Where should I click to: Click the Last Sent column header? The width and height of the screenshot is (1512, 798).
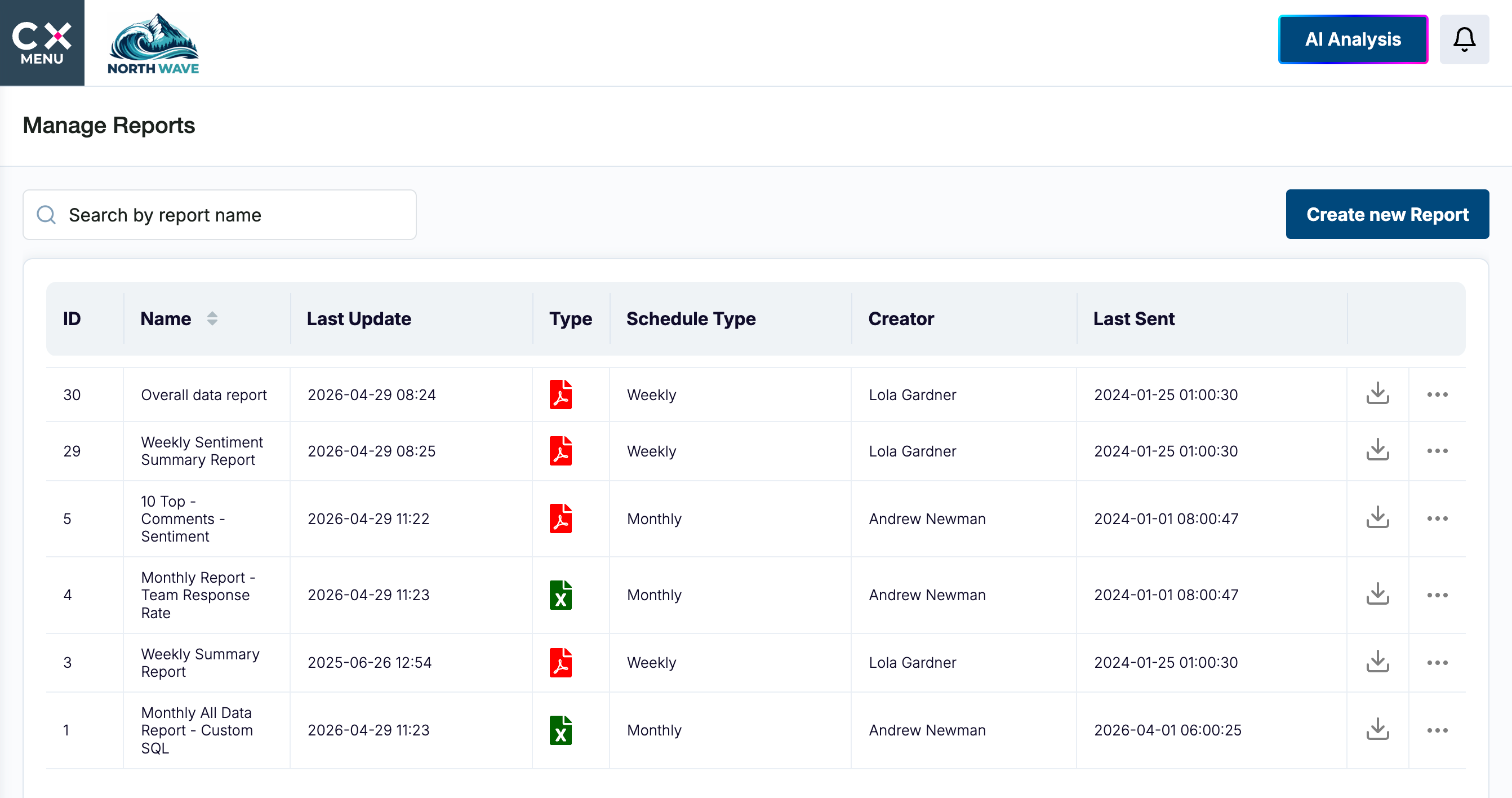click(1133, 319)
